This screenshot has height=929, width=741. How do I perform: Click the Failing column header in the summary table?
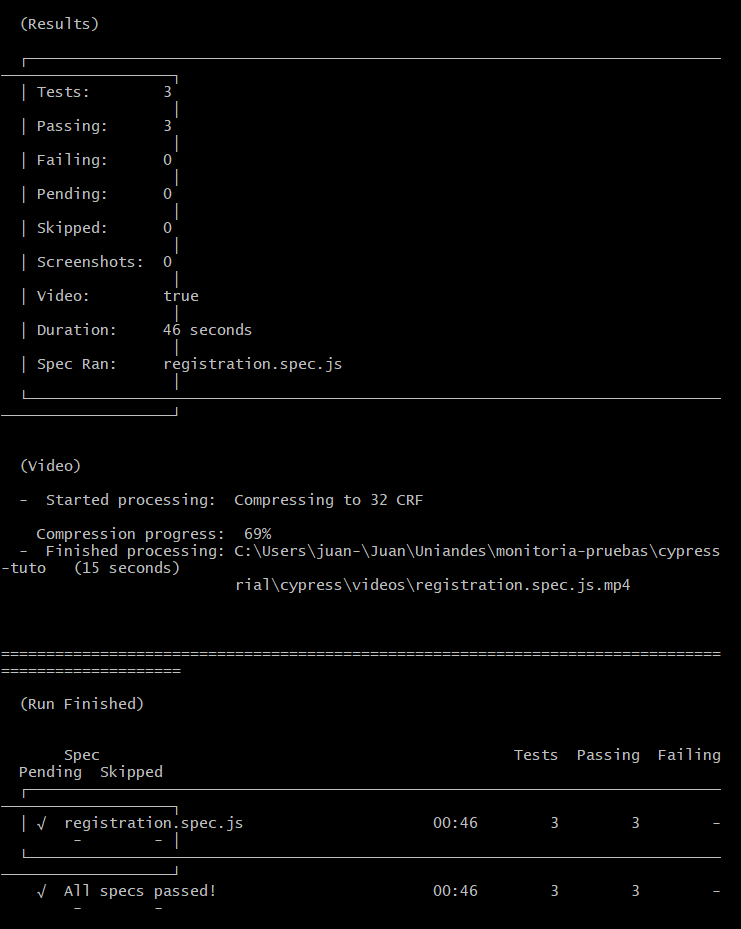(689, 755)
